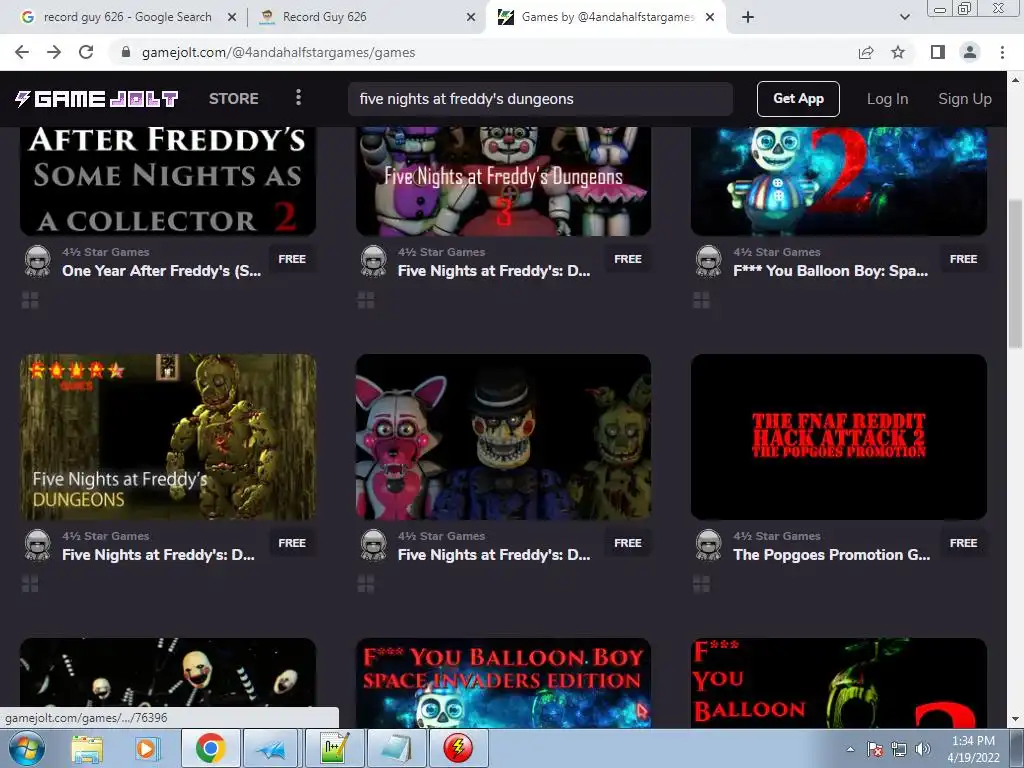Click The Popgoes Promotion G... title
The image size is (1024, 768).
[x=831, y=555]
